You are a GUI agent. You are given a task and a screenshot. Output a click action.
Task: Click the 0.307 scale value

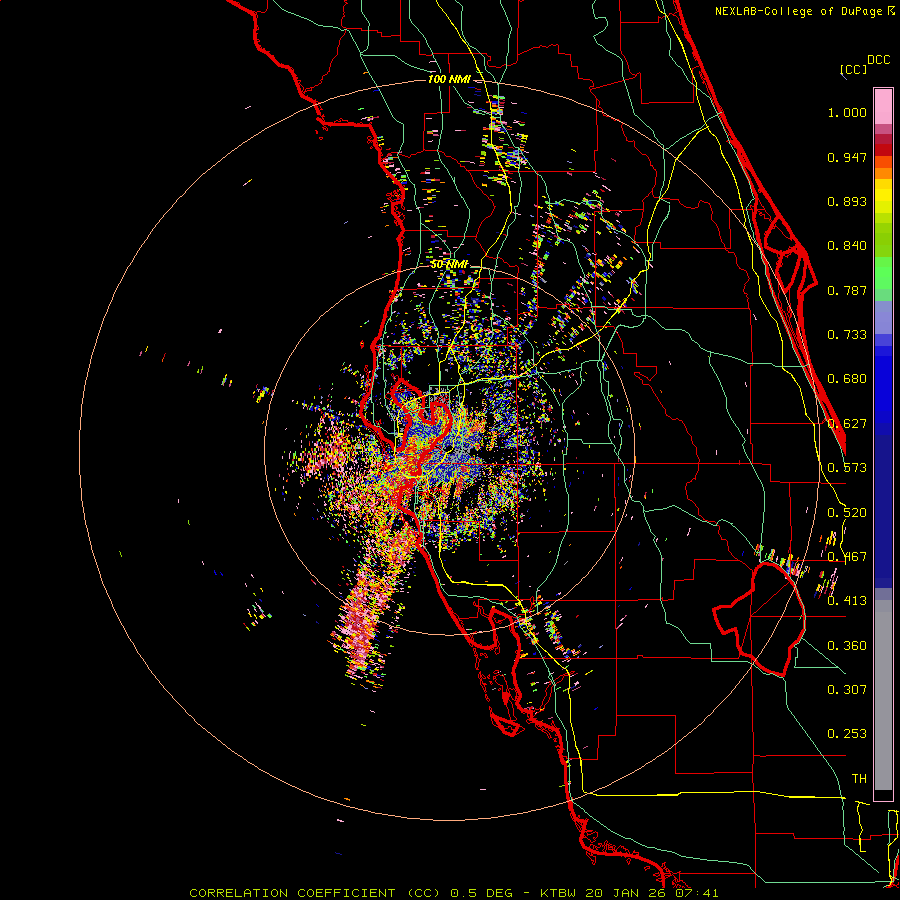[847, 690]
